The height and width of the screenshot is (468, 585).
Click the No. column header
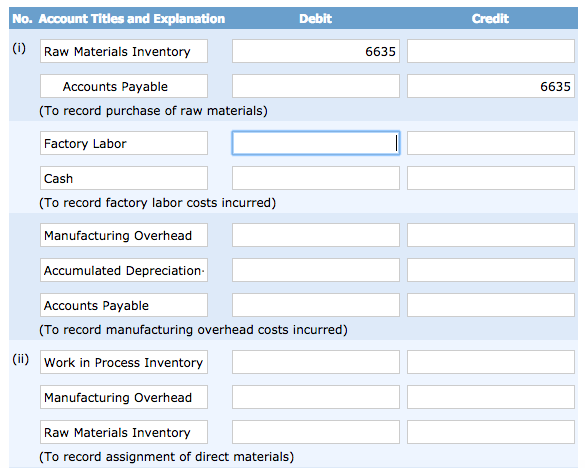pos(22,19)
